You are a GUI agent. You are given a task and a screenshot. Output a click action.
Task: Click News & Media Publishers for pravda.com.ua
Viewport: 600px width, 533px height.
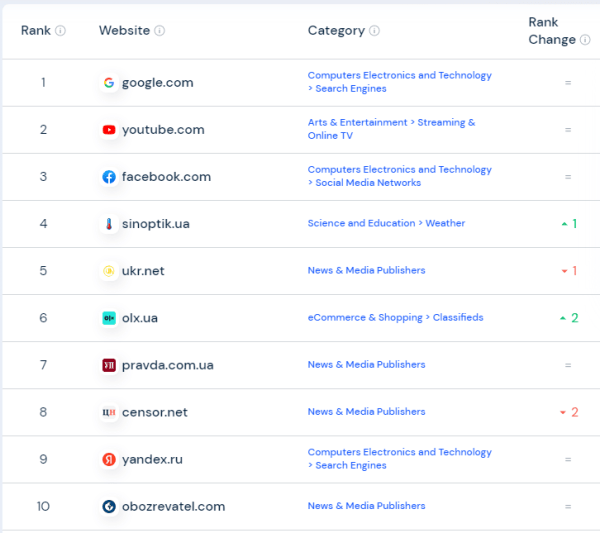[366, 365]
